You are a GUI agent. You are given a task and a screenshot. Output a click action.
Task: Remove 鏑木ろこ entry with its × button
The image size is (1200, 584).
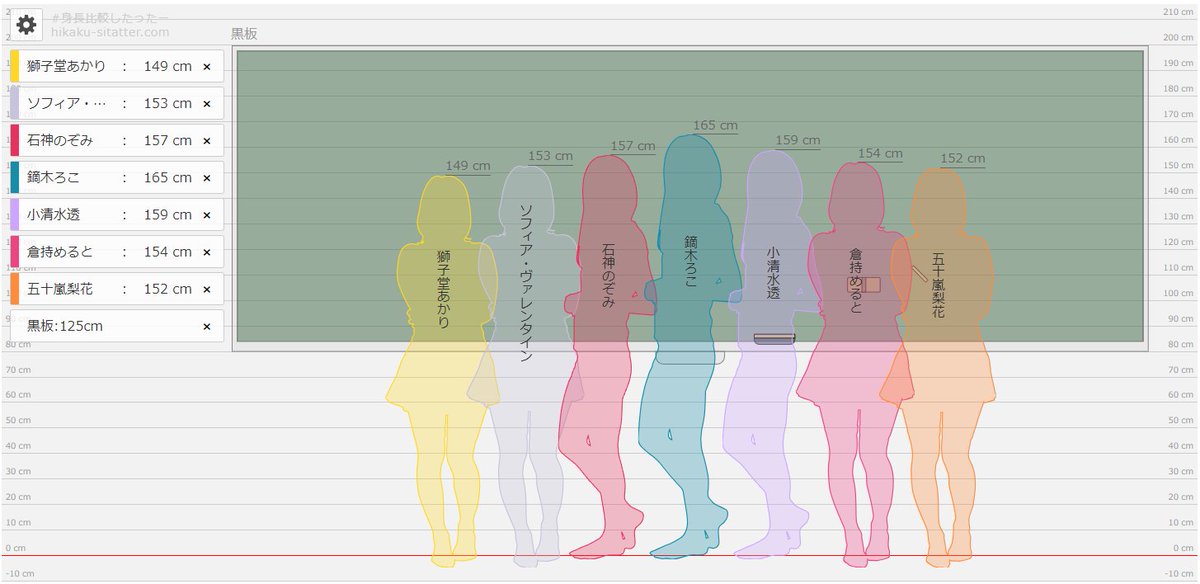tap(207, 178)
